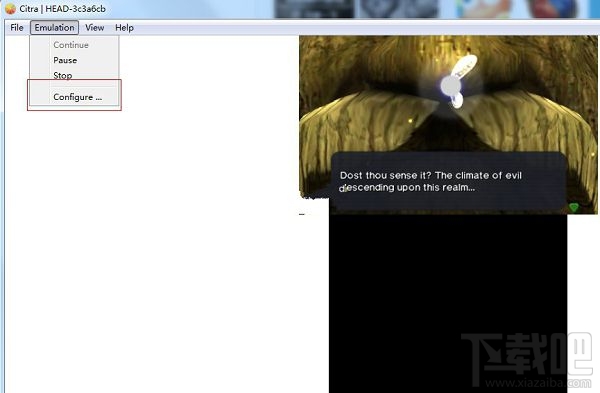The height and width of the screenshot is (393, 600).
Task: Click the blurred red-blue icon behind title bar
Action: pos(551,9)
